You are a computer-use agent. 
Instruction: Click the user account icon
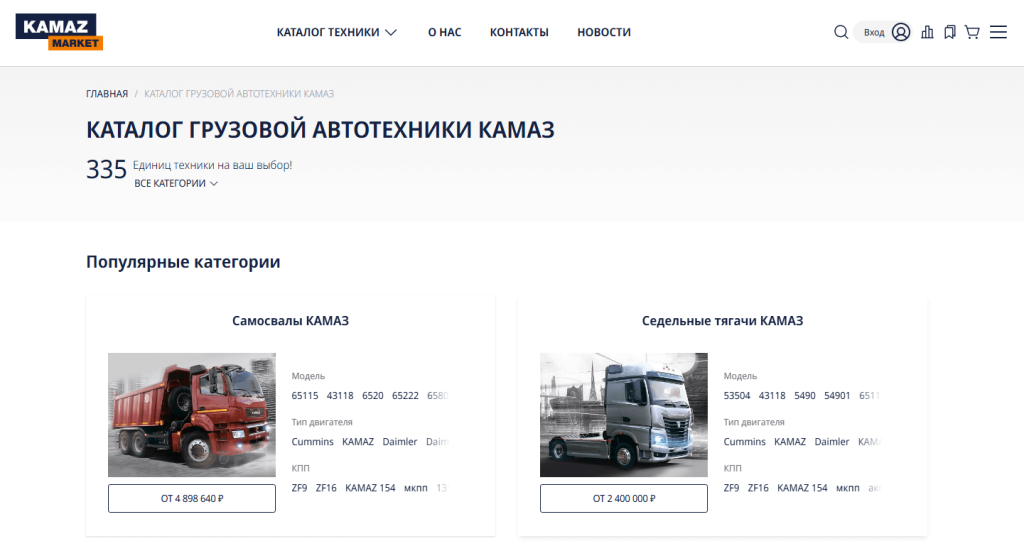click(x=901, y=32)
